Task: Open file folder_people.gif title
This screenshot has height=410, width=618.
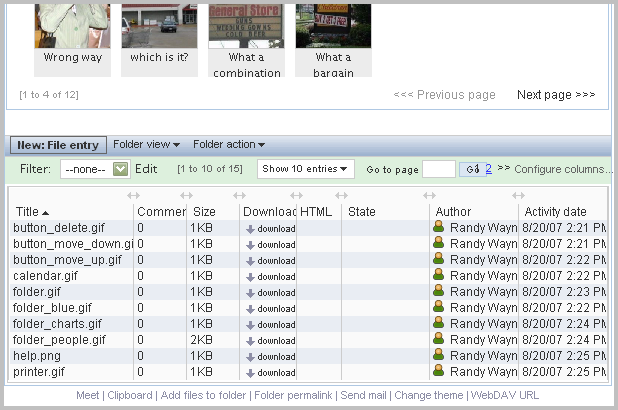Action: coord(59,340)
